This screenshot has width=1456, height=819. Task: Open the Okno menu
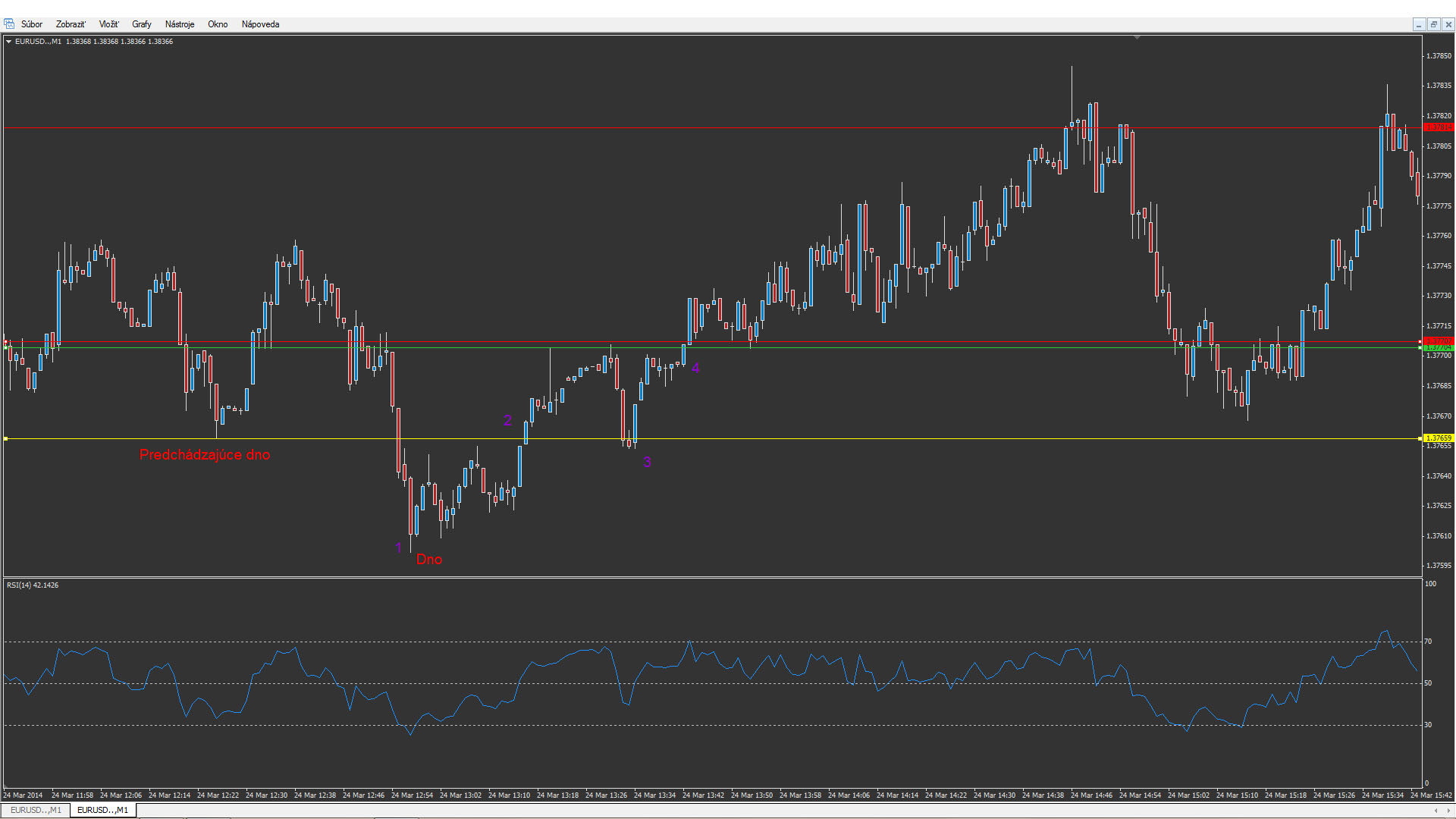tap(218, 24)
